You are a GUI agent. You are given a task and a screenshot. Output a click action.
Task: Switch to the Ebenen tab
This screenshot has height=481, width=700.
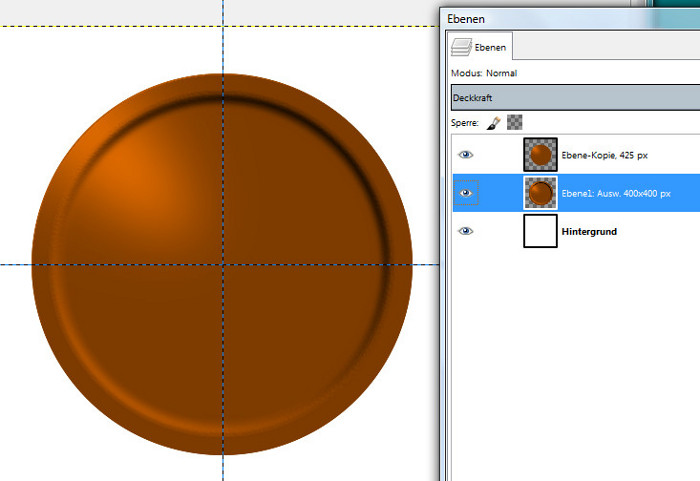(x=480, y=46)
